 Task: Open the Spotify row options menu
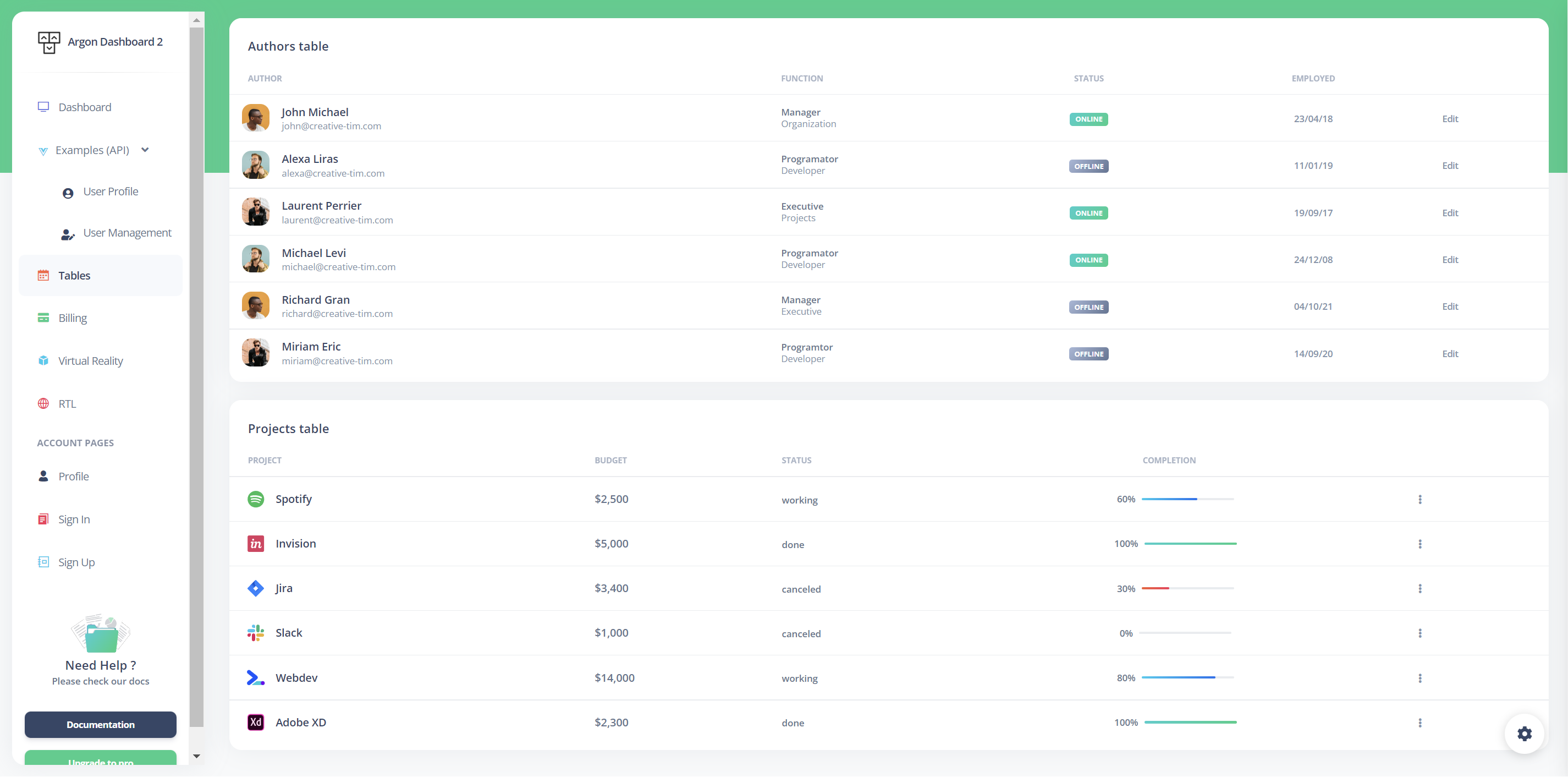point(1420,499)
